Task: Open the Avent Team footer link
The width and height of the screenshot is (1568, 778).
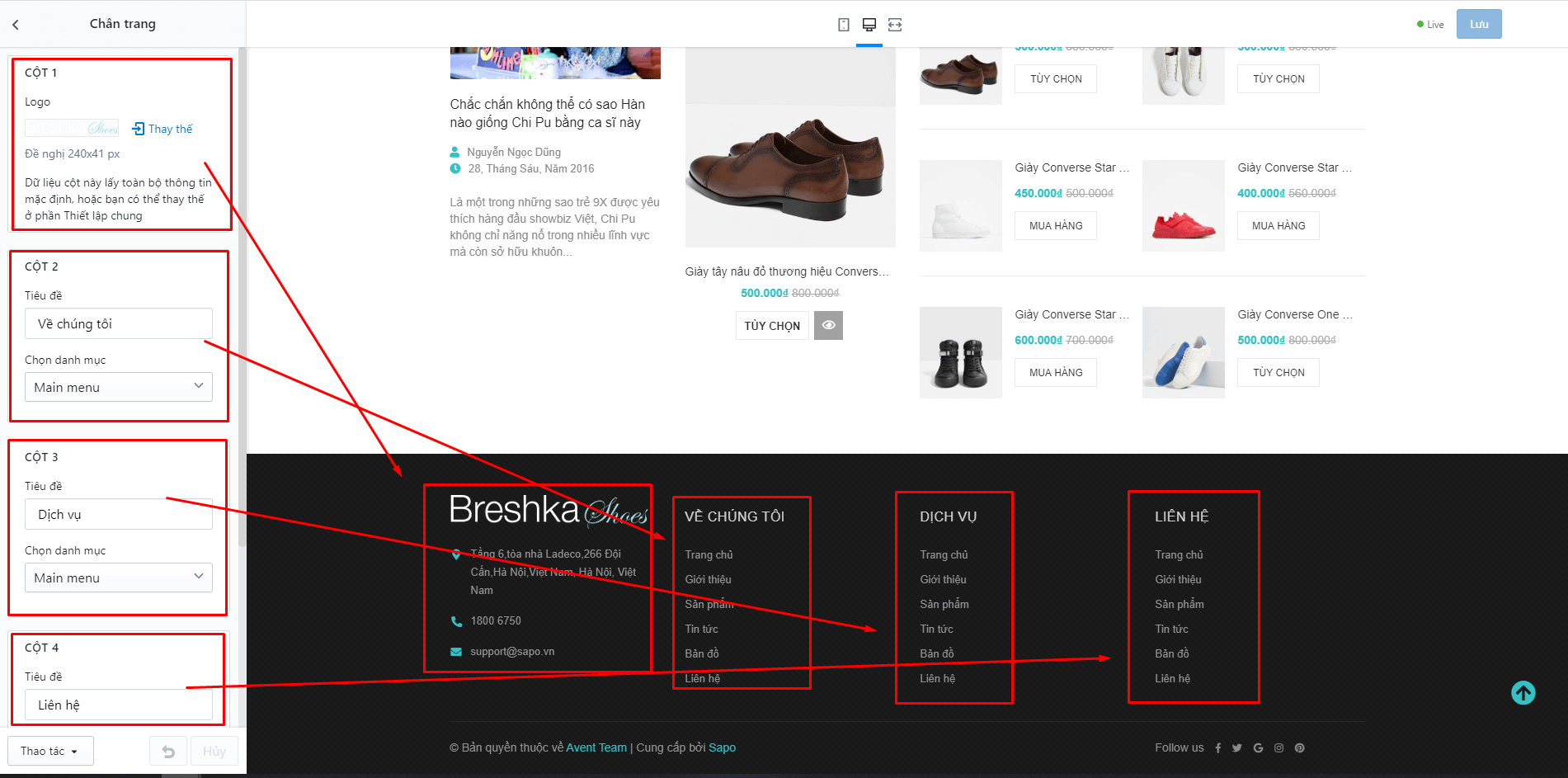Action: 596,748
